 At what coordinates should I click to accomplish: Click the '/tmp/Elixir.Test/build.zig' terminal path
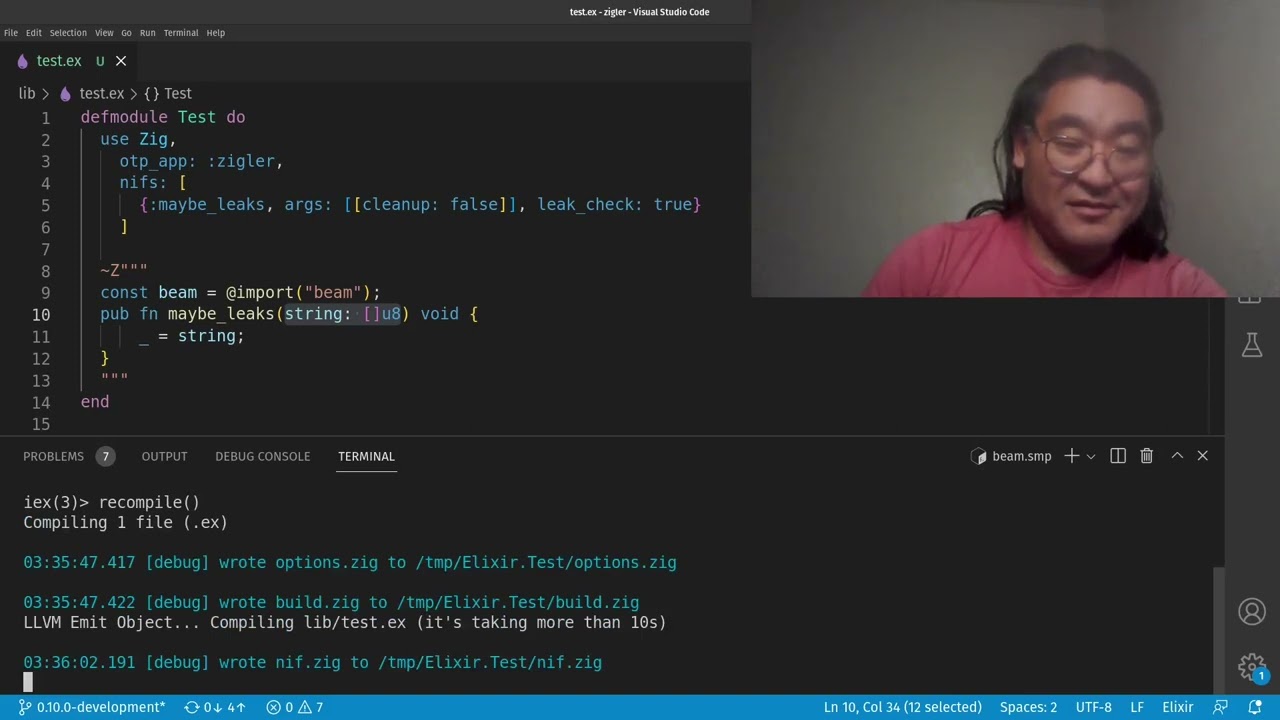coord(518,602)
